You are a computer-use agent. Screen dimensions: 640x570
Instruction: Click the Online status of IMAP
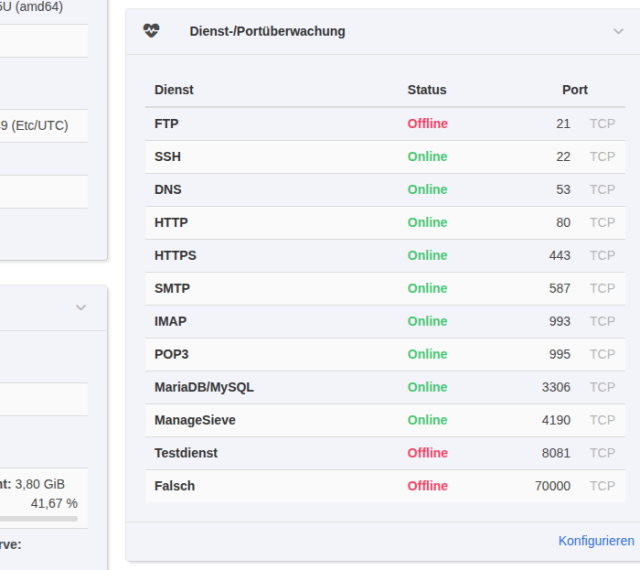427,321
